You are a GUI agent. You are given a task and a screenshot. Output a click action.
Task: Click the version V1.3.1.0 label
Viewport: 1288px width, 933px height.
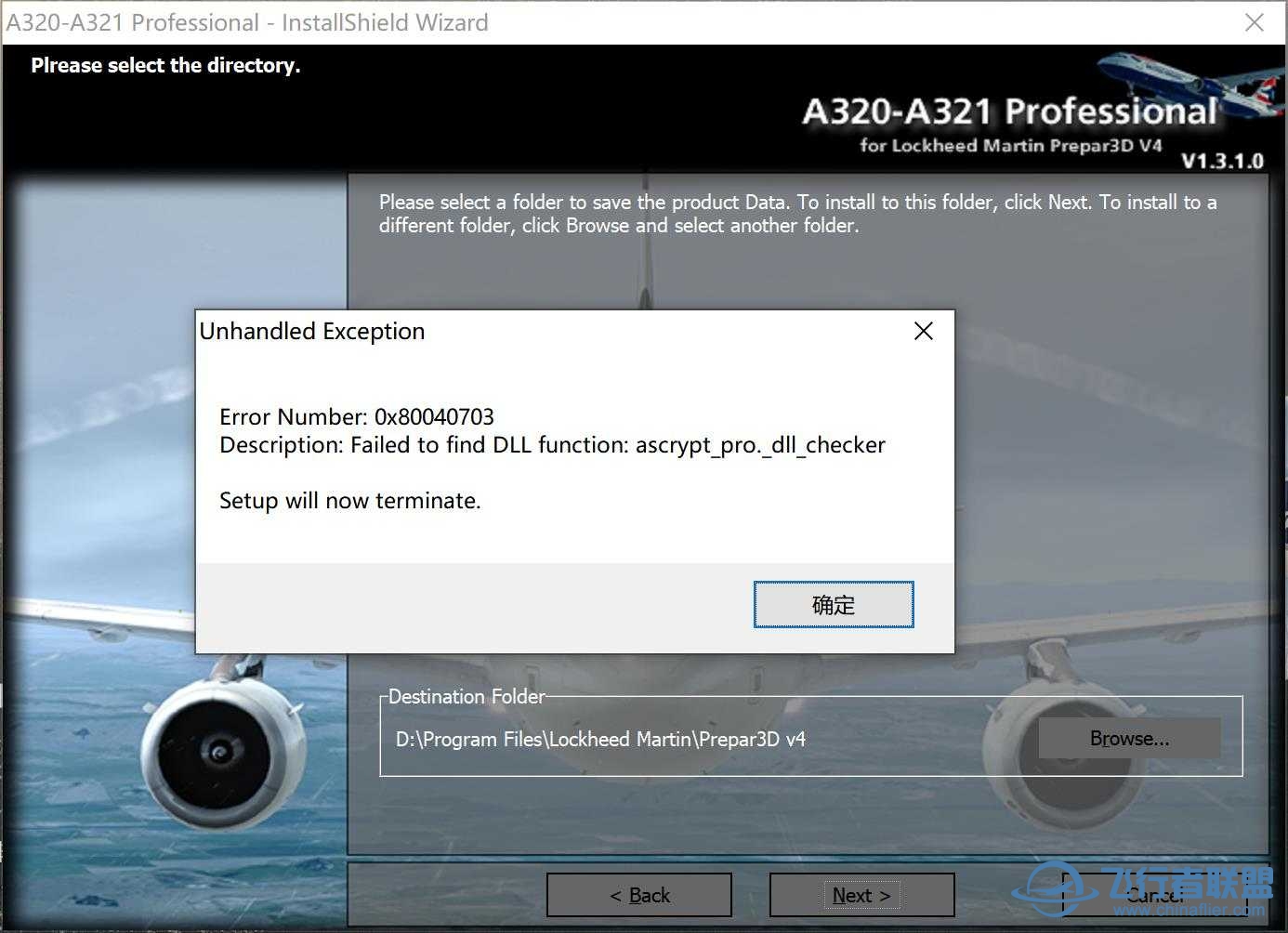1222,161
